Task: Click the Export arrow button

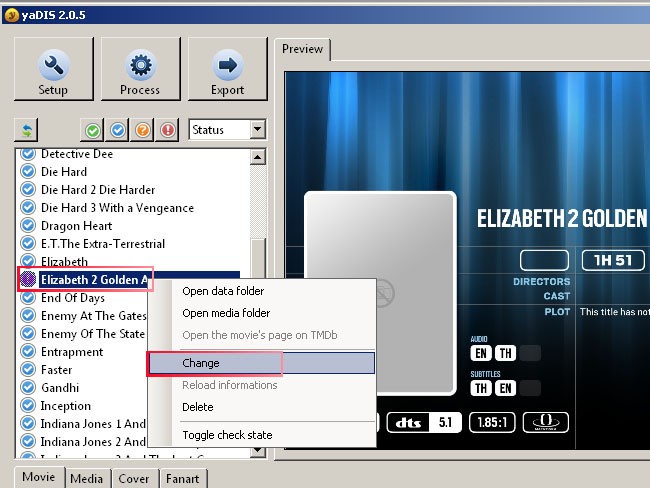Action: pyautogui.click(x=228, y=69)
